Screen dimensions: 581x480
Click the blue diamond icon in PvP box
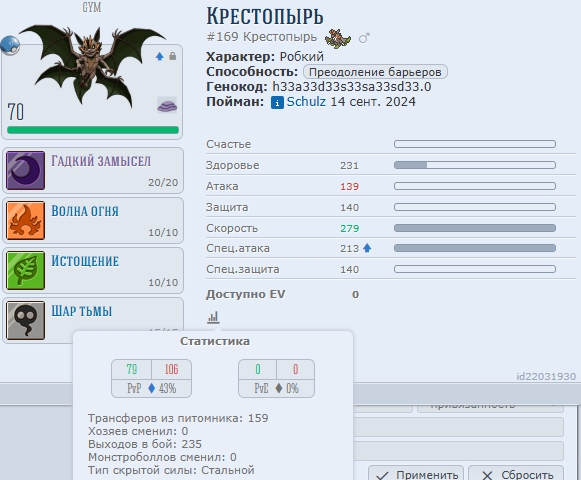pyautogui.click(x=151, y=388)
